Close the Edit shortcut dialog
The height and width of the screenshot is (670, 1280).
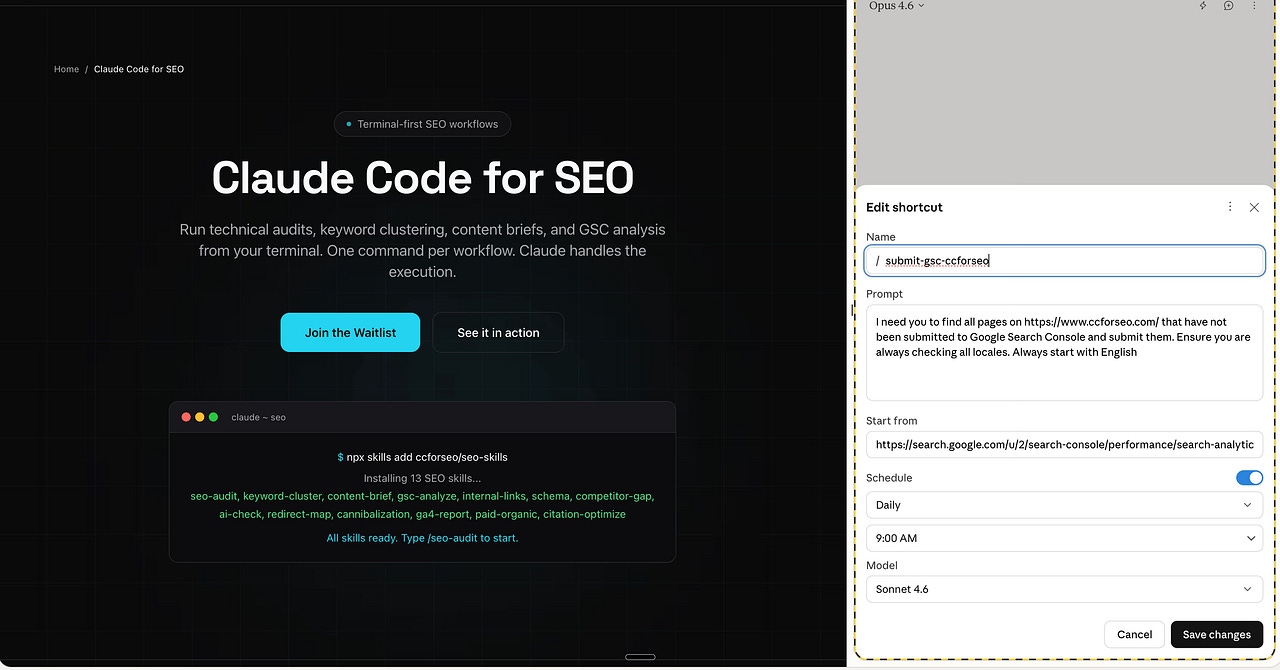click(1254, 207)
